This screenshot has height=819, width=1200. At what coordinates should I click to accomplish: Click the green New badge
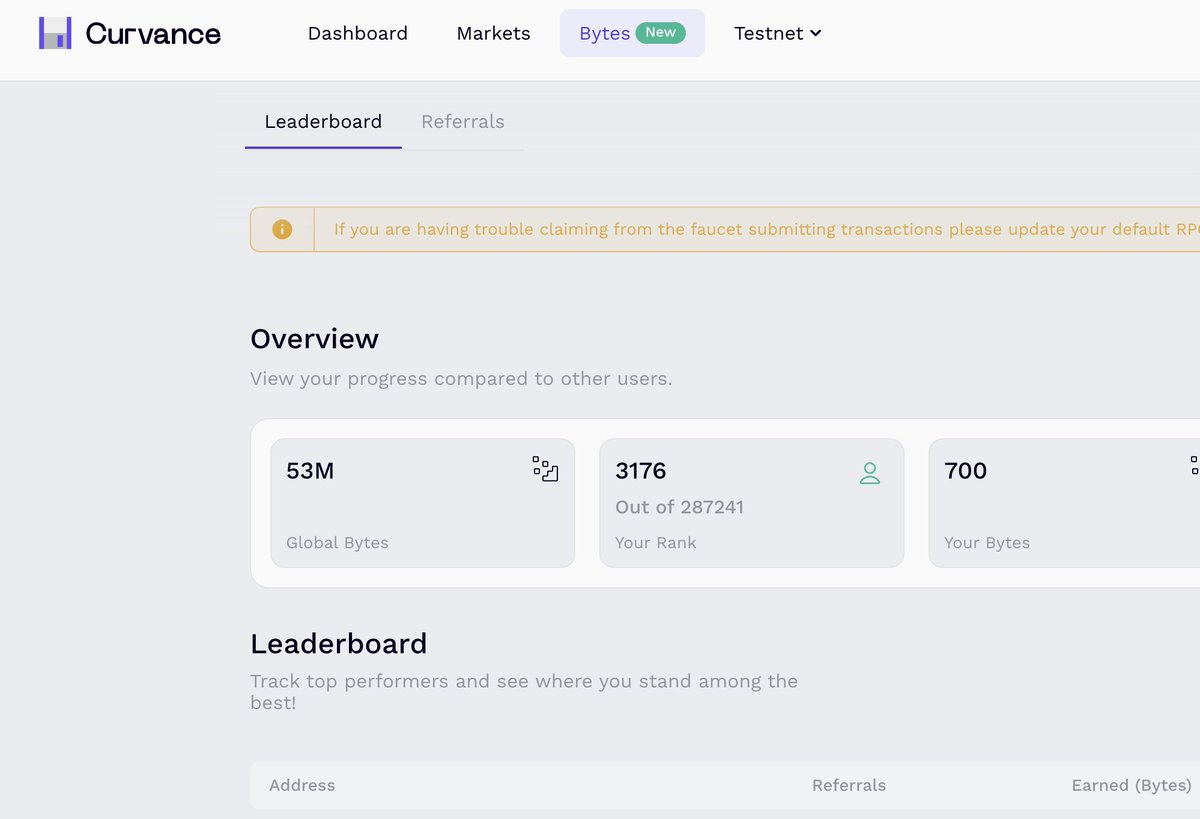[660, 33]
